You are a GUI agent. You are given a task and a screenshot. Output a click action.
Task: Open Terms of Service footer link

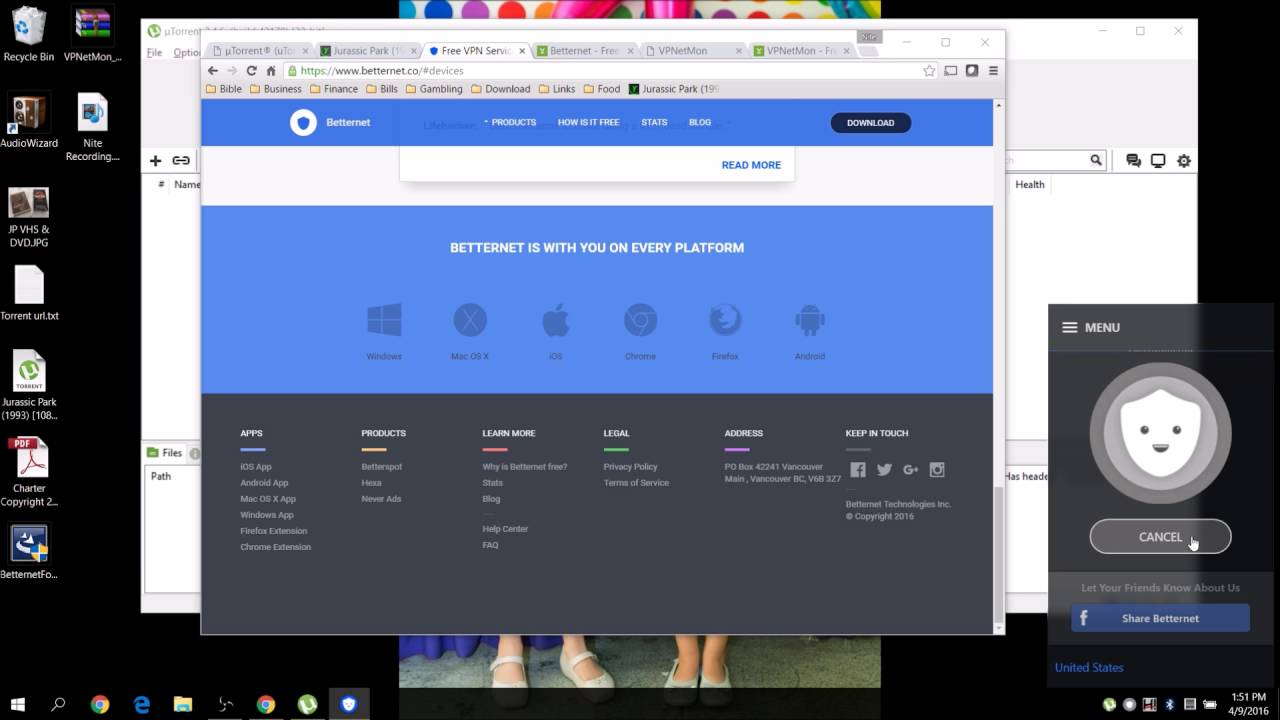click(x=636, y=483)
